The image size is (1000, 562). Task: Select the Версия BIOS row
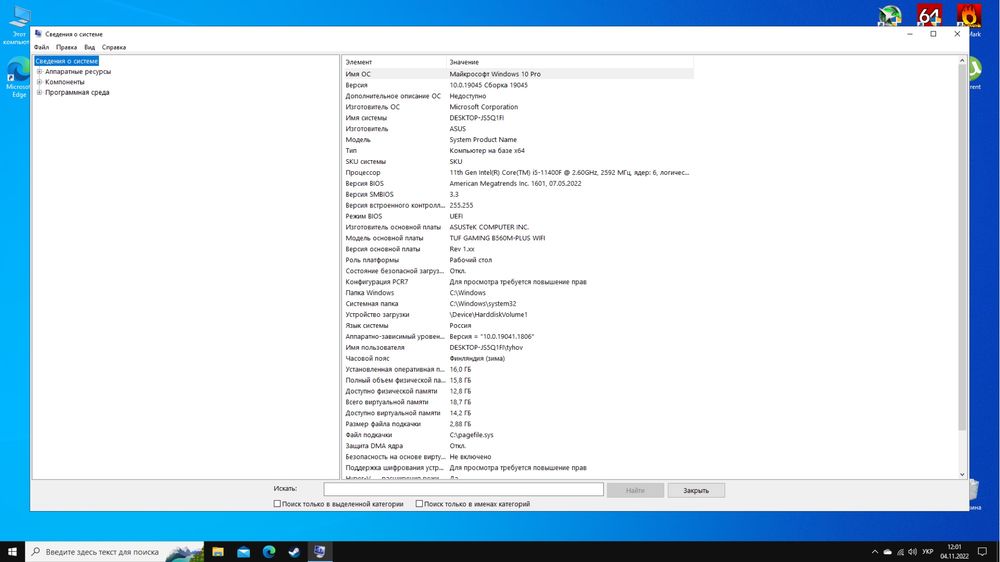(x=517, y=183)
